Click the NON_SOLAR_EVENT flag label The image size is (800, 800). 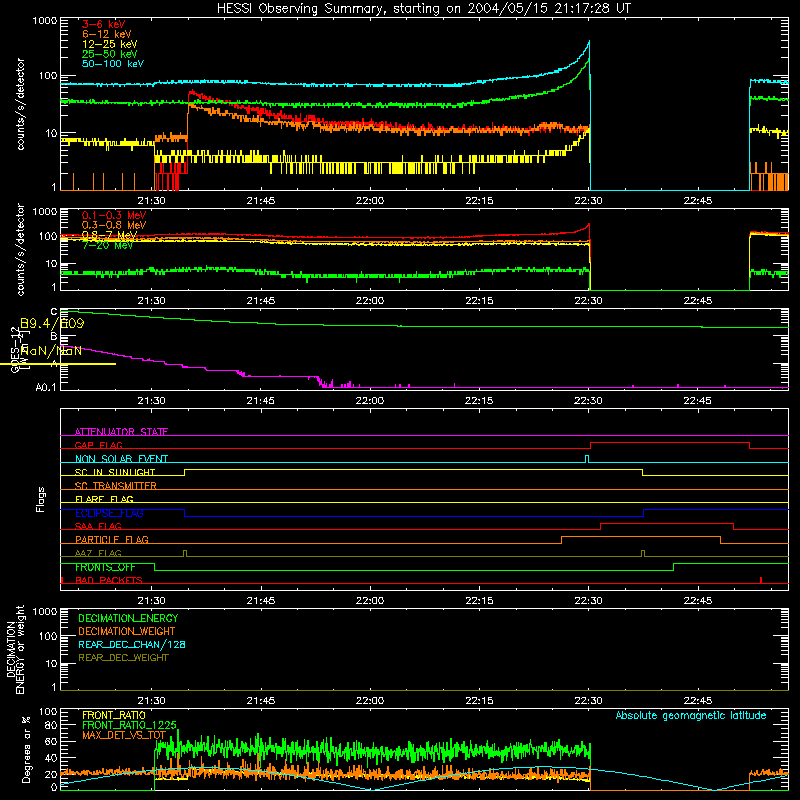pyautogui.click(x=121, y=459)
